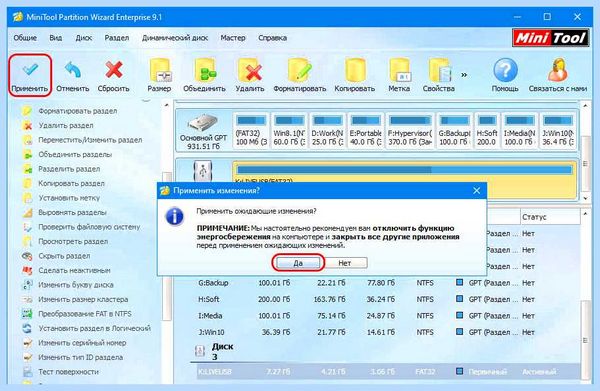Select the Объединить (Merge) toolbar icon
600x391 pixels.
[205, 70]
